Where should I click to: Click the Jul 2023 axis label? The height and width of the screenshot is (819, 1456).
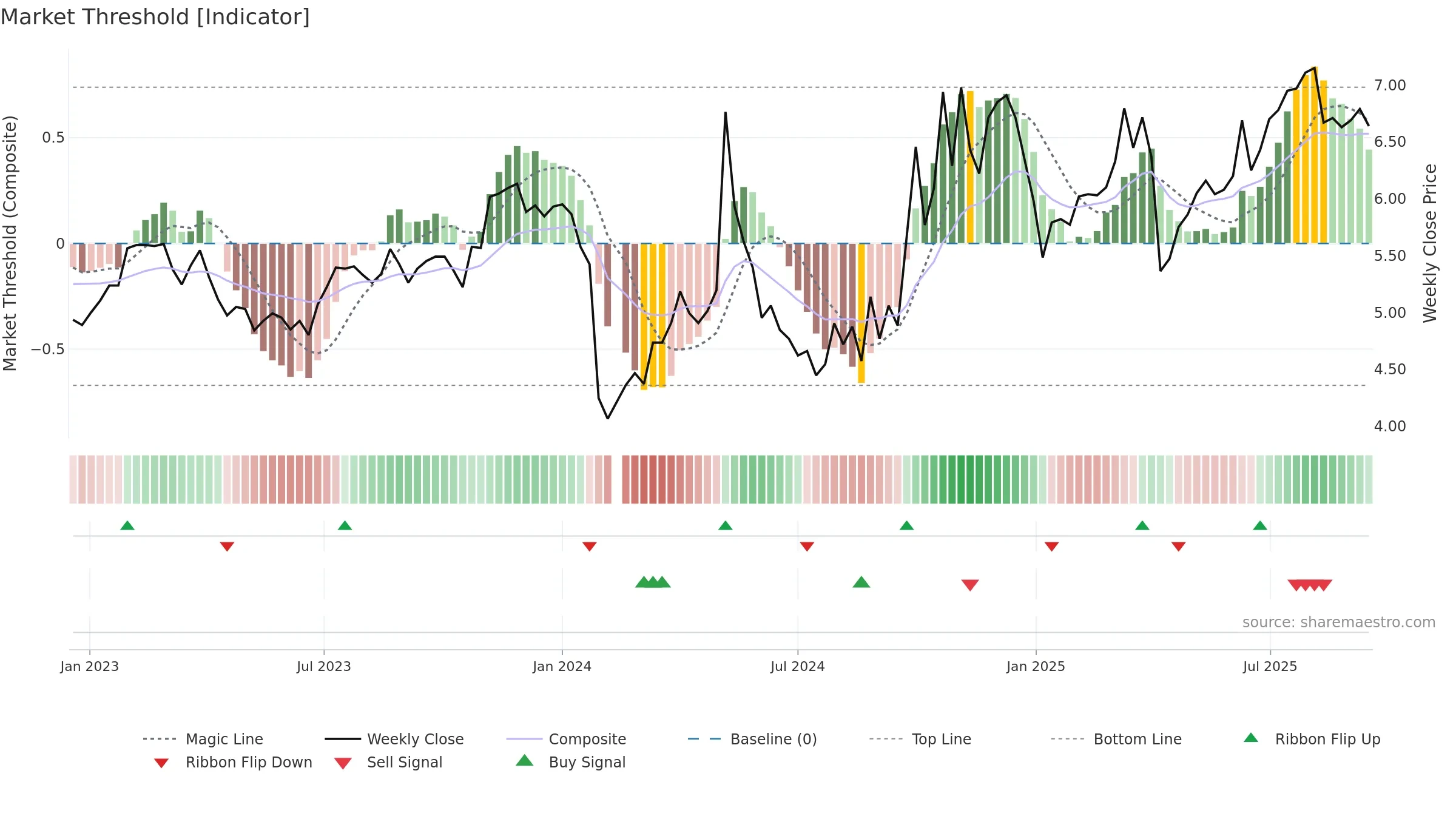coord(324,667)
